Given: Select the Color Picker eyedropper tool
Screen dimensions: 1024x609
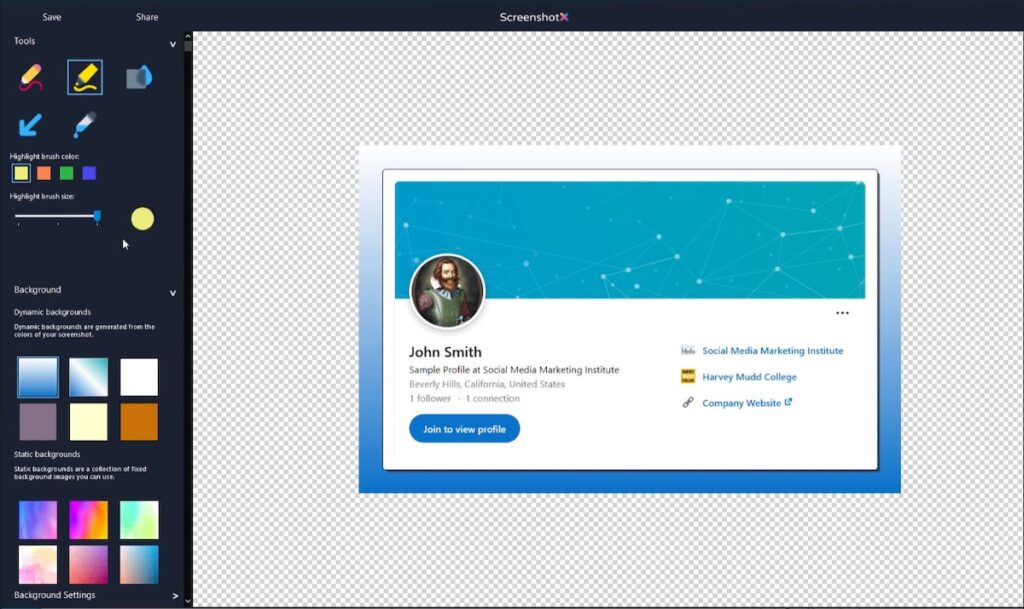Looking at the screenshot, I should 84,125.
